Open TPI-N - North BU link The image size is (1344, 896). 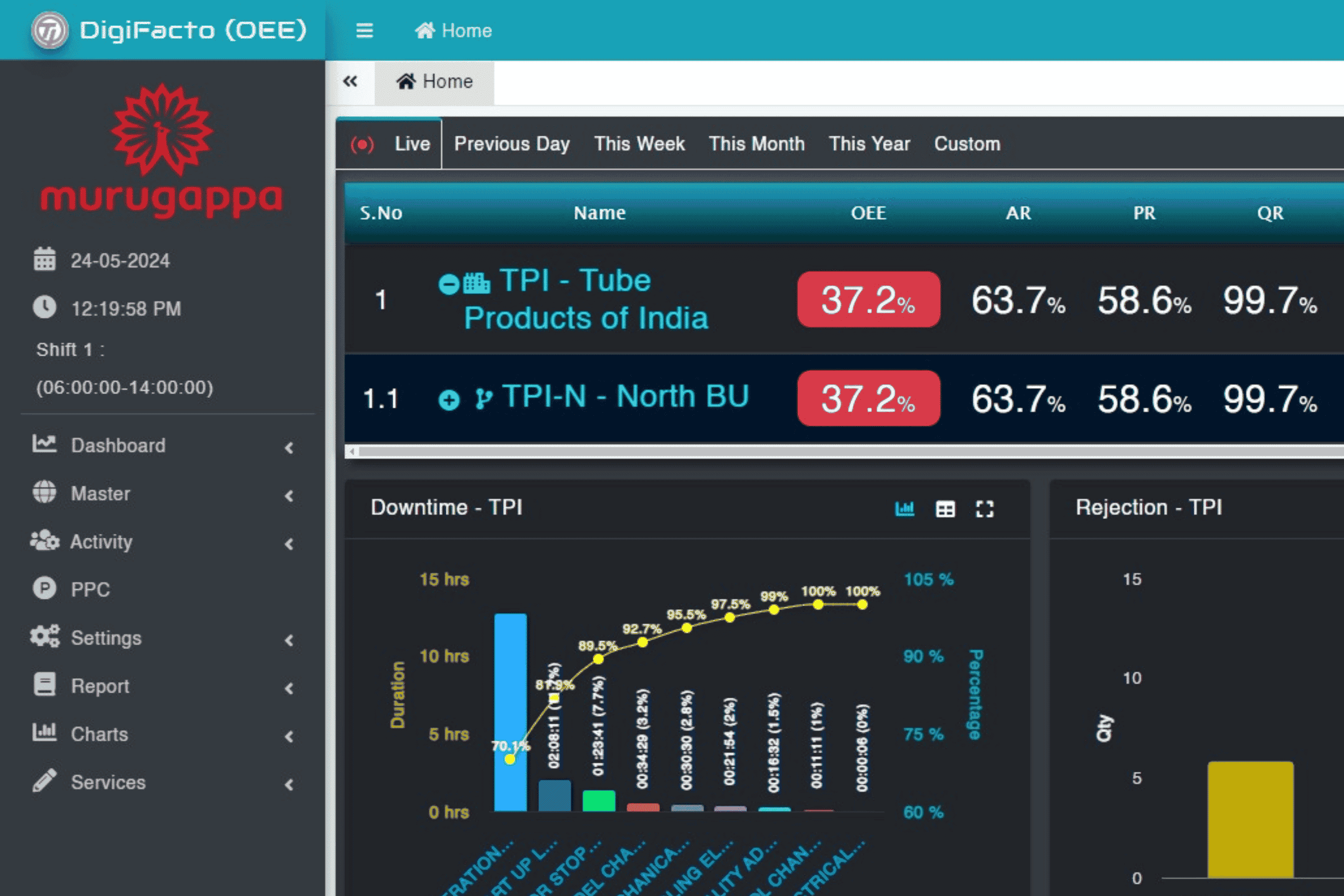click(x=625, y=396)
